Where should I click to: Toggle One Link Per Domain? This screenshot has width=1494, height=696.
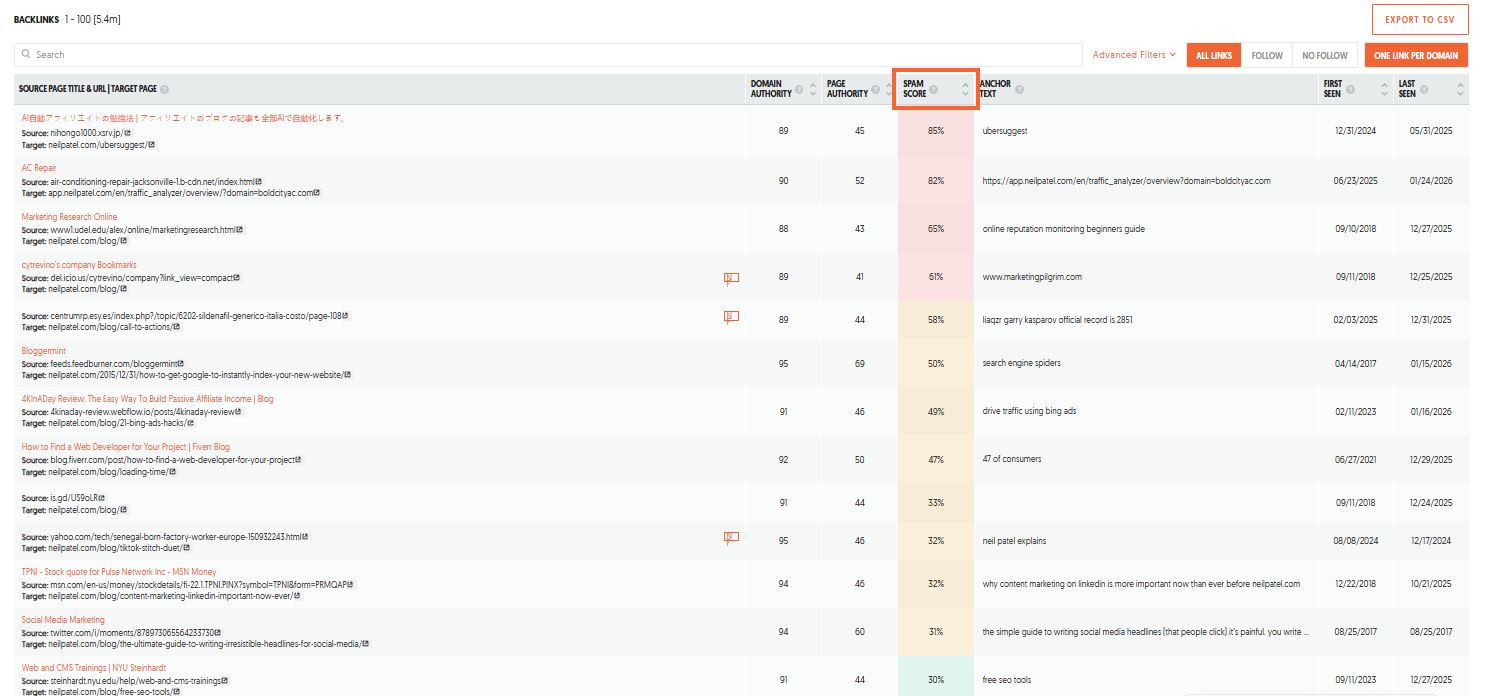point(1416,55)
